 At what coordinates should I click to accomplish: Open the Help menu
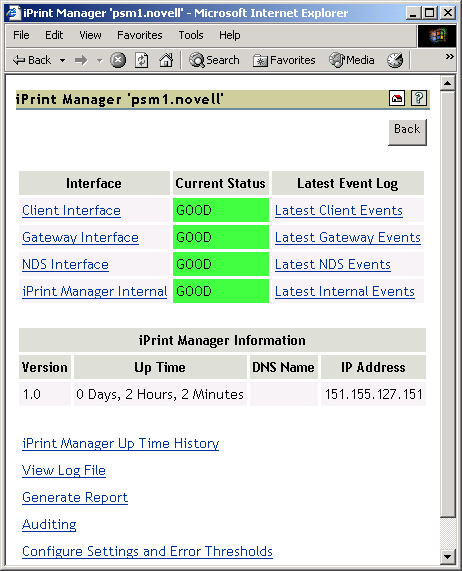click(229, 35)
